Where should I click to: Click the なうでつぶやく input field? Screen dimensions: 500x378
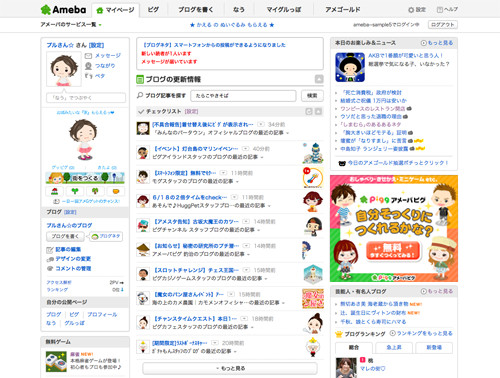point(86,98)
